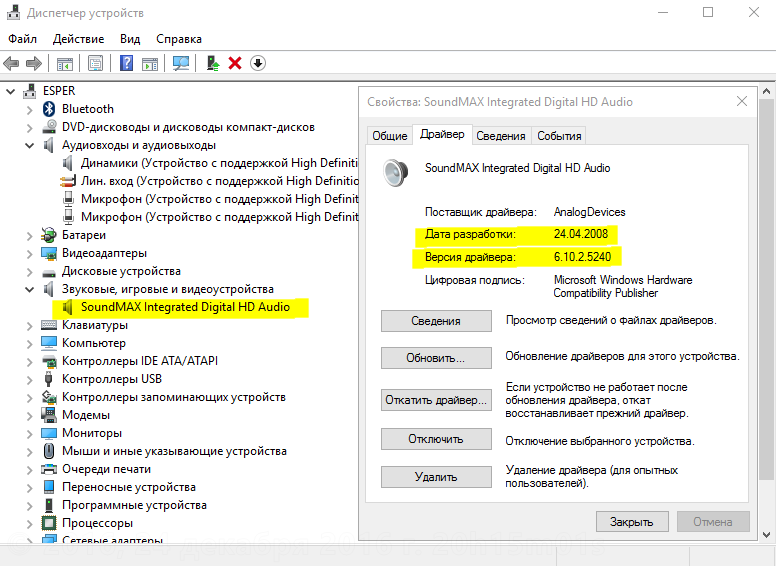Image resolution: width=776 pixels, height=566 pixels.
Task: Switch to the Общие tab
Action: click(x=389, y=136)
